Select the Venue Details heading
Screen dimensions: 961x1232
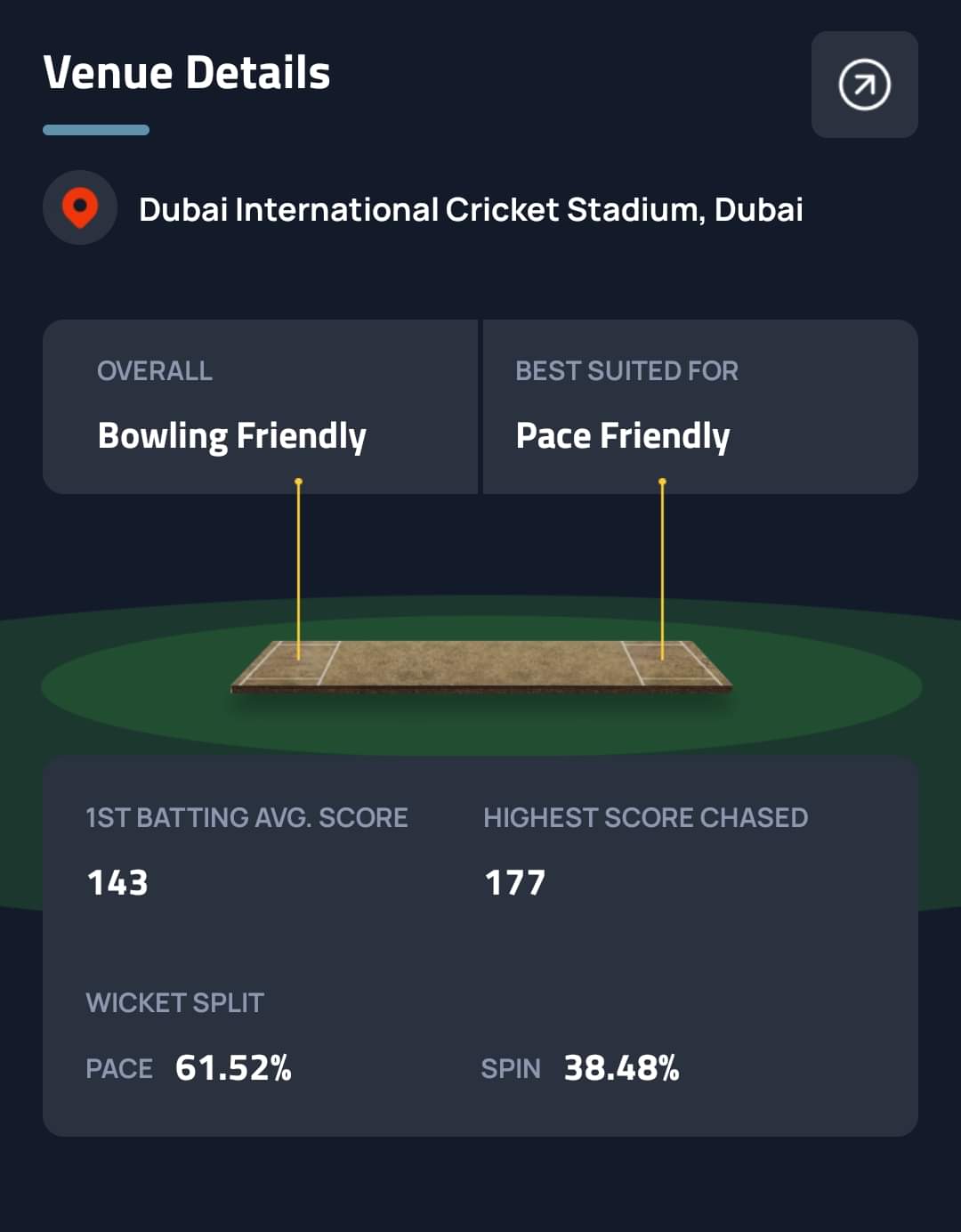click(x=187, y=73)
